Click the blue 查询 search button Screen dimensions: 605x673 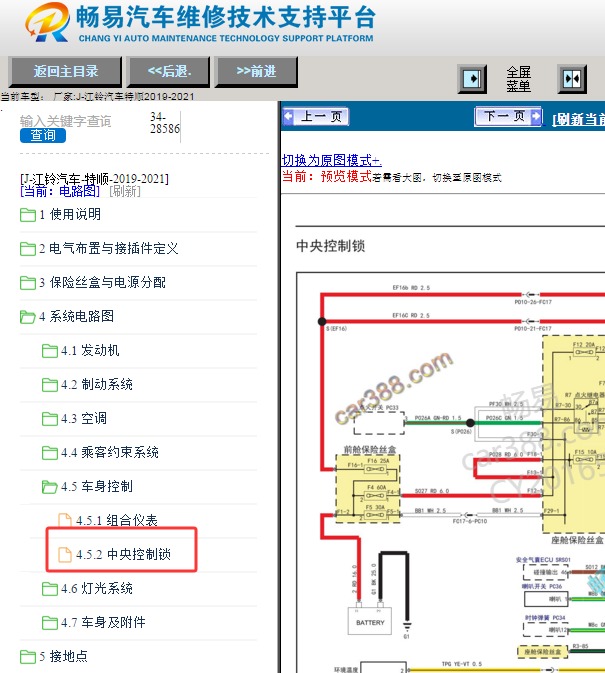(43, 135)
